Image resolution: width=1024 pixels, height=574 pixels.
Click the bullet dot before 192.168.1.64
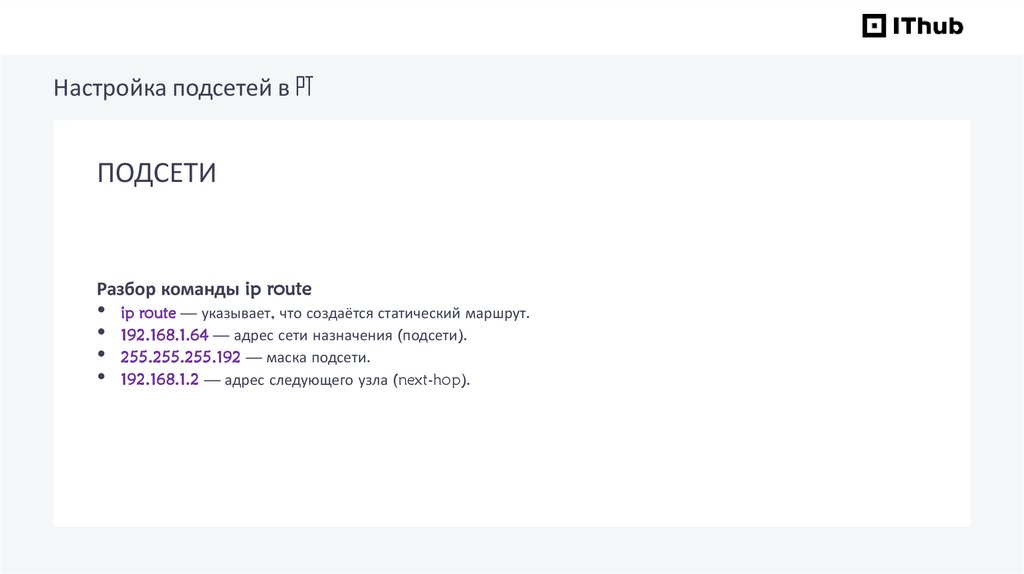coord(101,331)
